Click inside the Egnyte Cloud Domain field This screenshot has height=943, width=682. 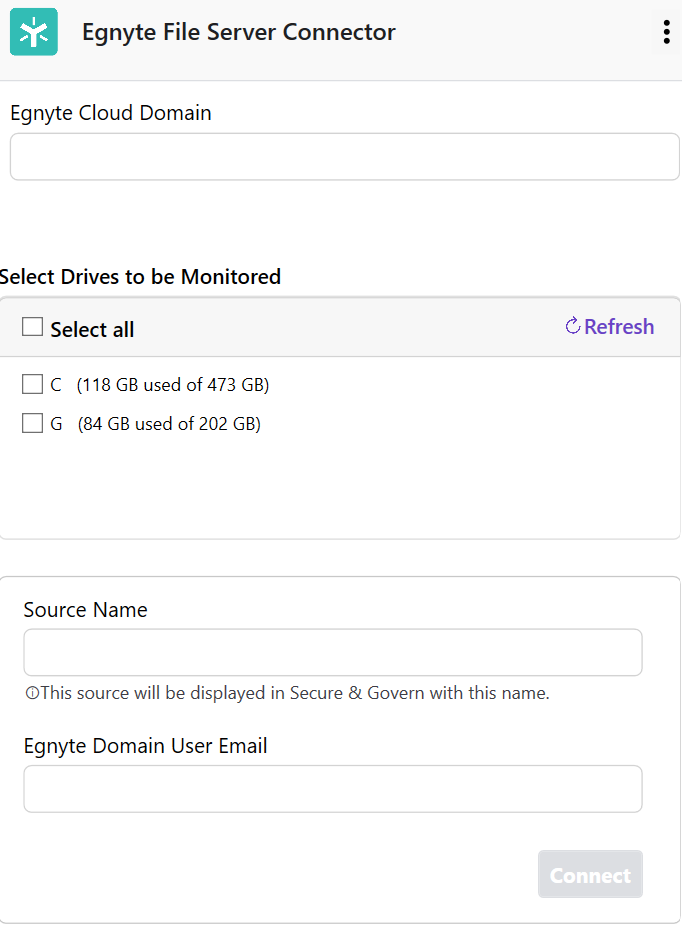pyautogui.click(x=344, y=156)
